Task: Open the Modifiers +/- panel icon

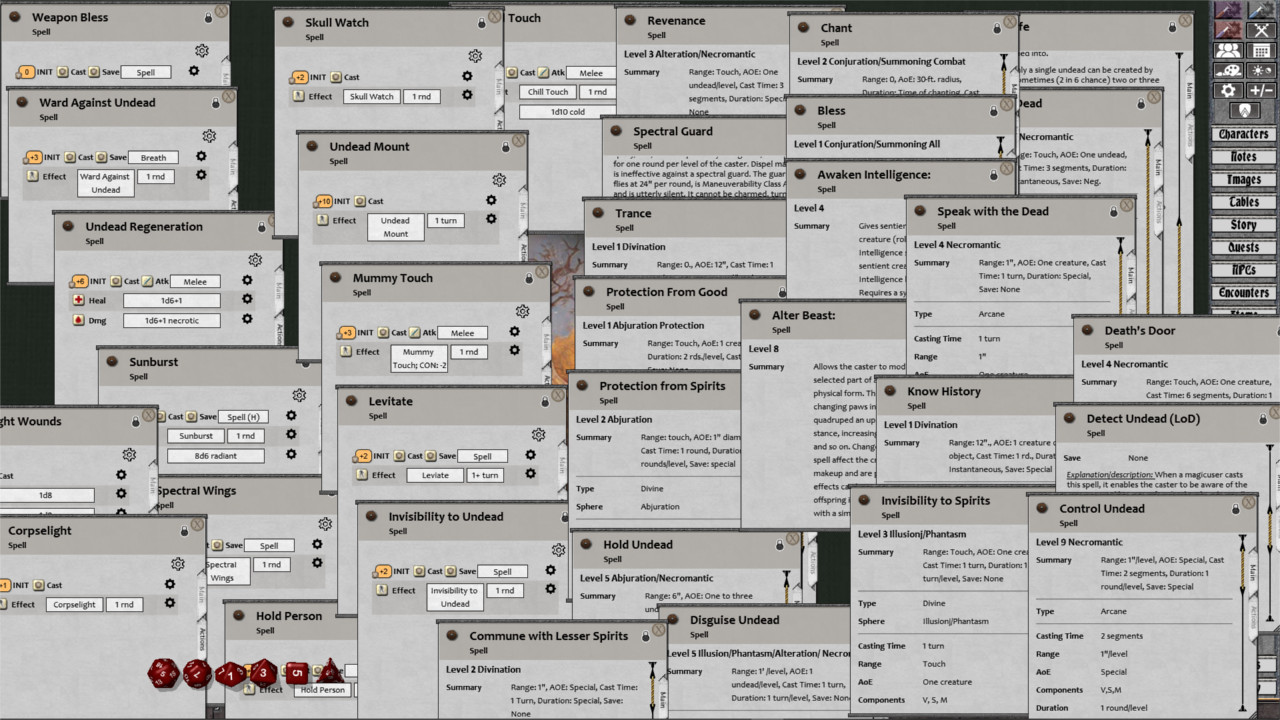Action: tap(1262, 89)
